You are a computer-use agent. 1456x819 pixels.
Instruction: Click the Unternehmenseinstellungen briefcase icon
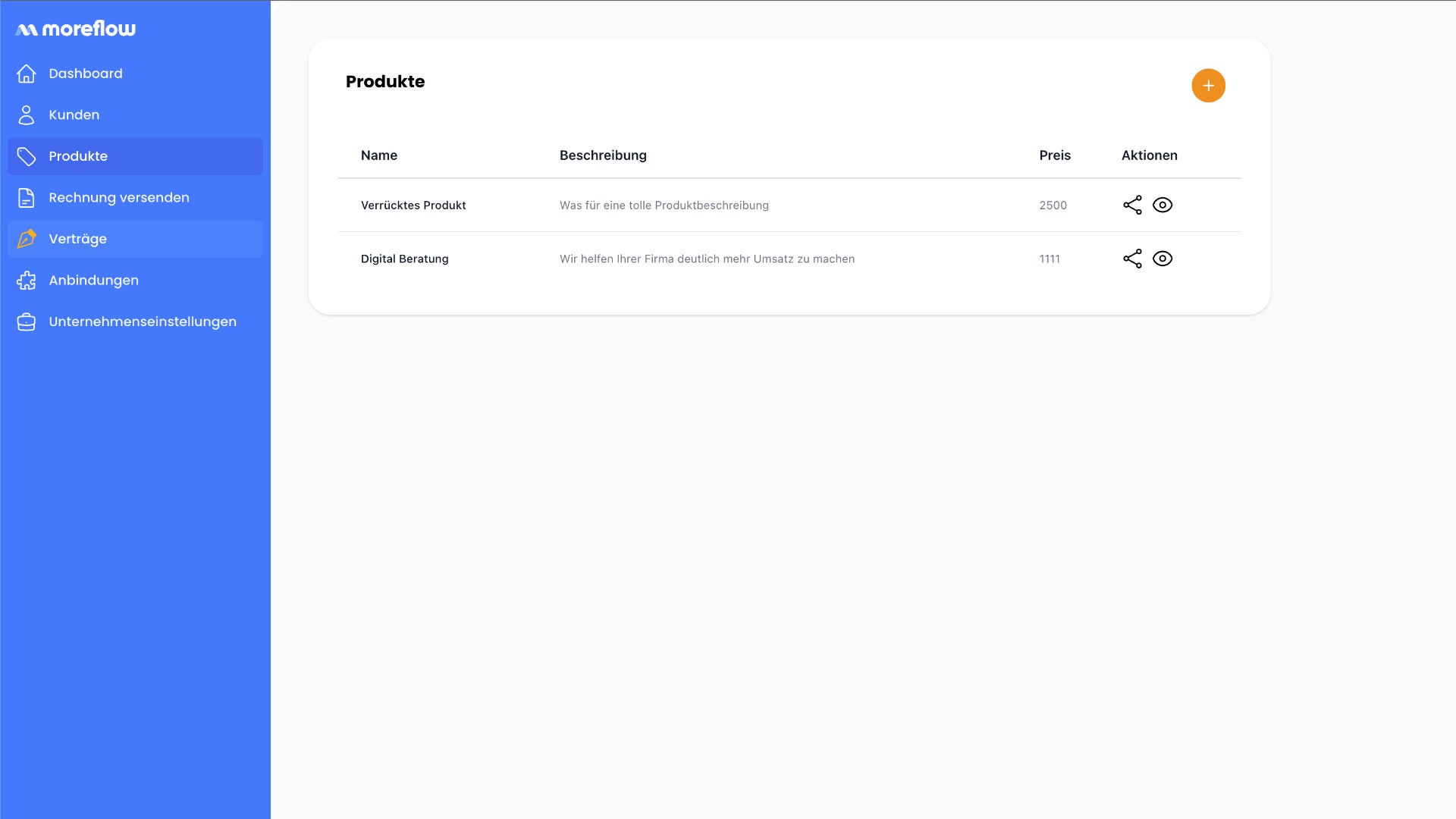pyautogui.click(x=27, y=322)
